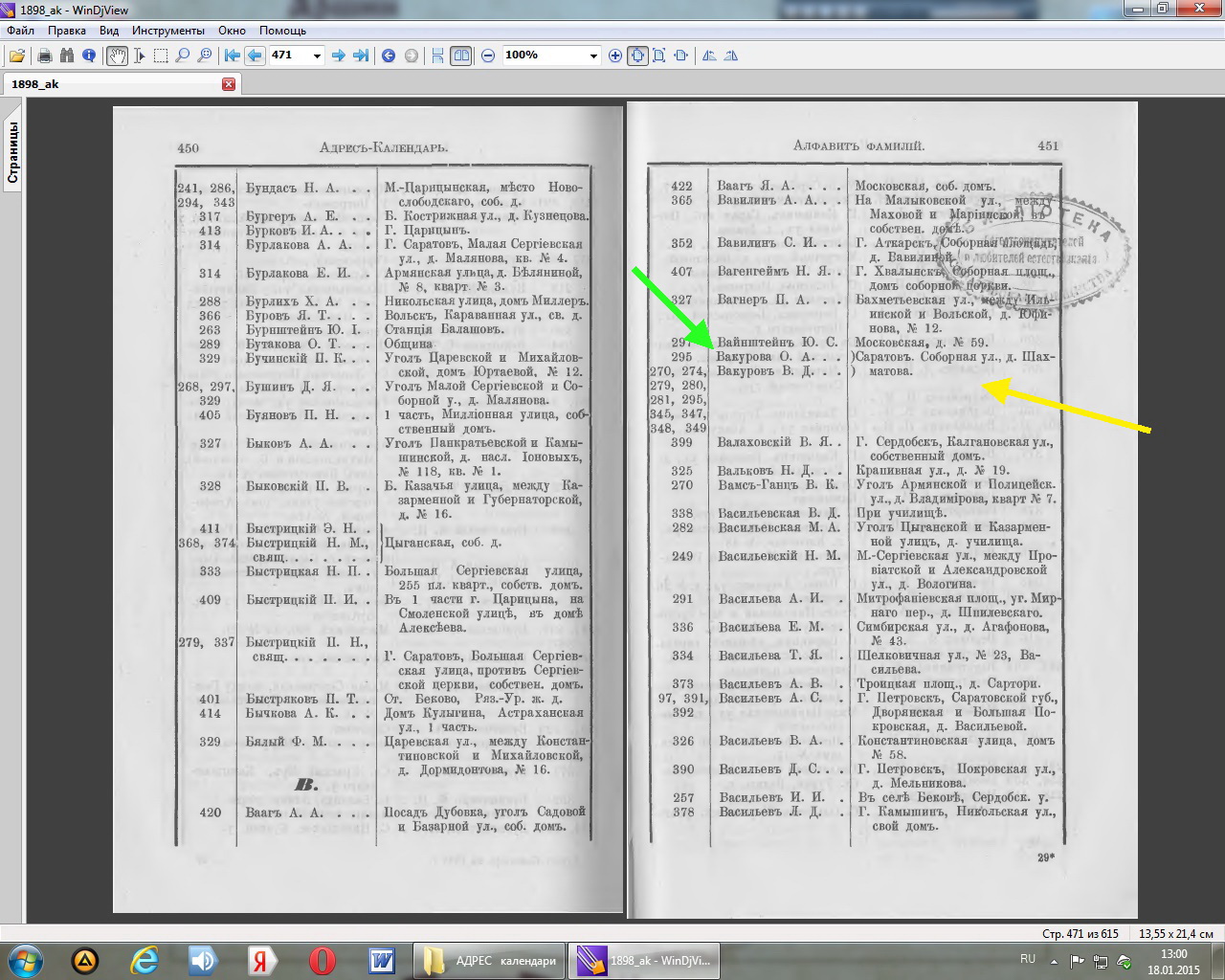Toggle the hand drag tool
Viewport: 1225px width, 980px height.
click(117, 56)
